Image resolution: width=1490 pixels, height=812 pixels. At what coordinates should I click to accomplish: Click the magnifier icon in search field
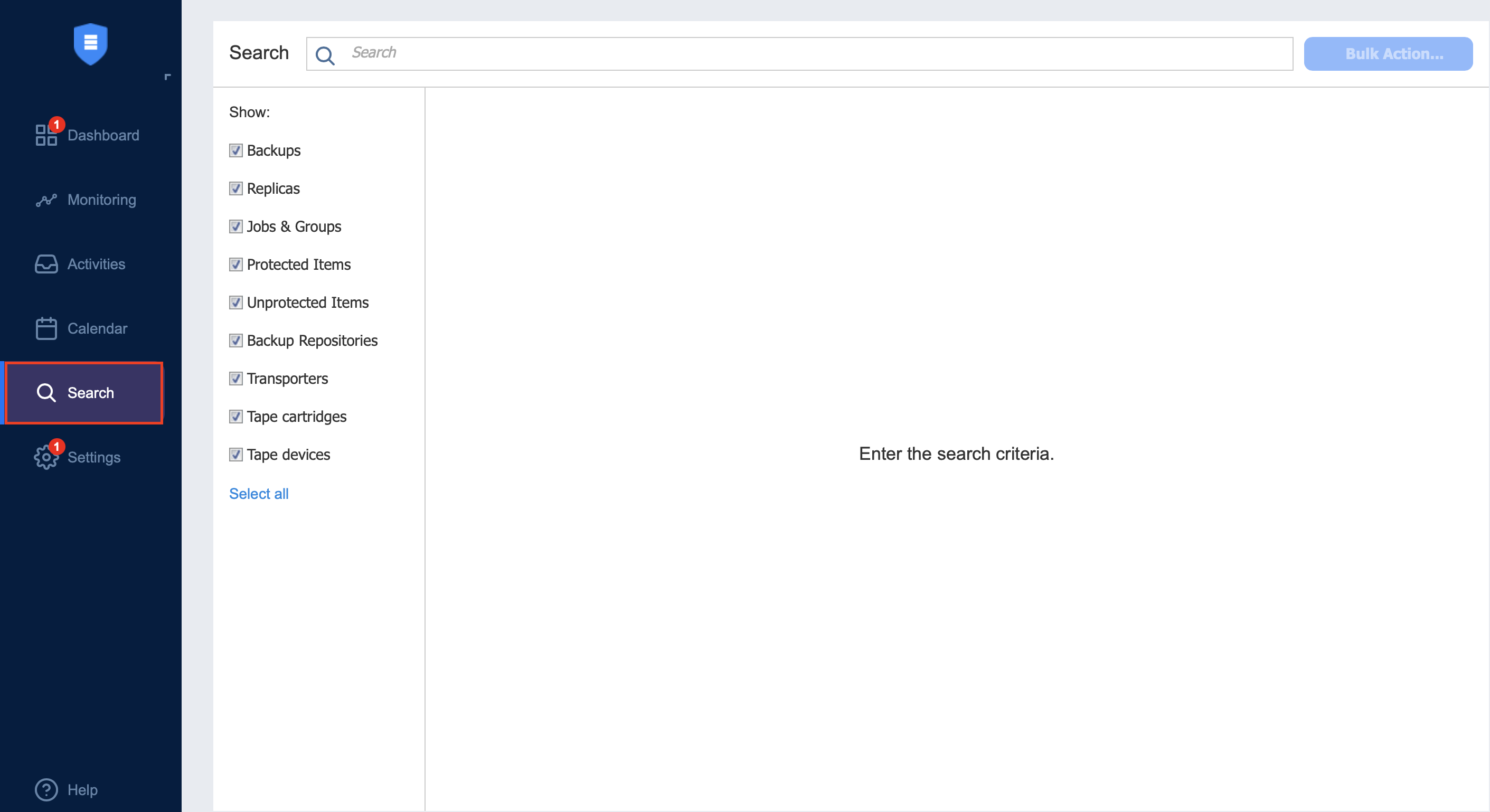click(325, 55)
